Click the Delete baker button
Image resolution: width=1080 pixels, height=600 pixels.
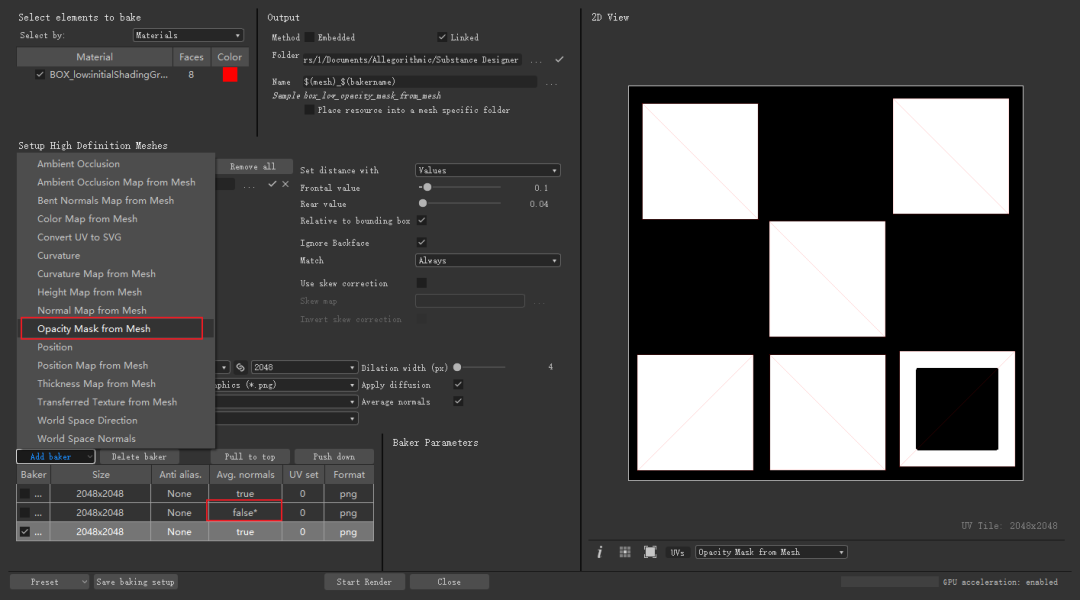click(x=139, y=457)
